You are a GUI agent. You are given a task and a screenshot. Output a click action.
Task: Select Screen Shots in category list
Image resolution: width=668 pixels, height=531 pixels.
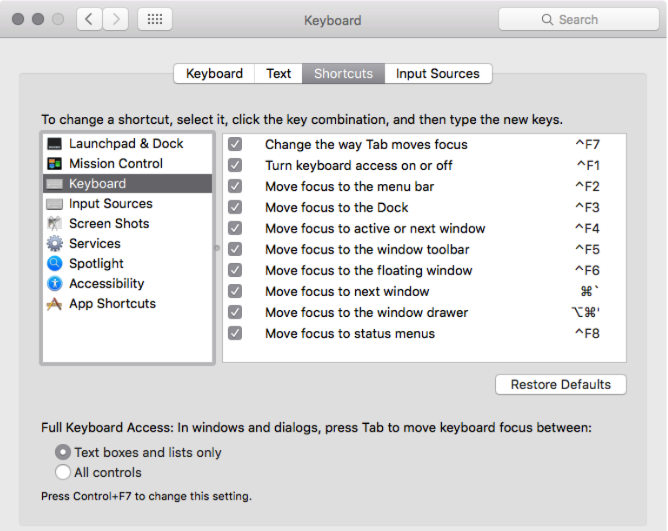click(x=127, y=223)
